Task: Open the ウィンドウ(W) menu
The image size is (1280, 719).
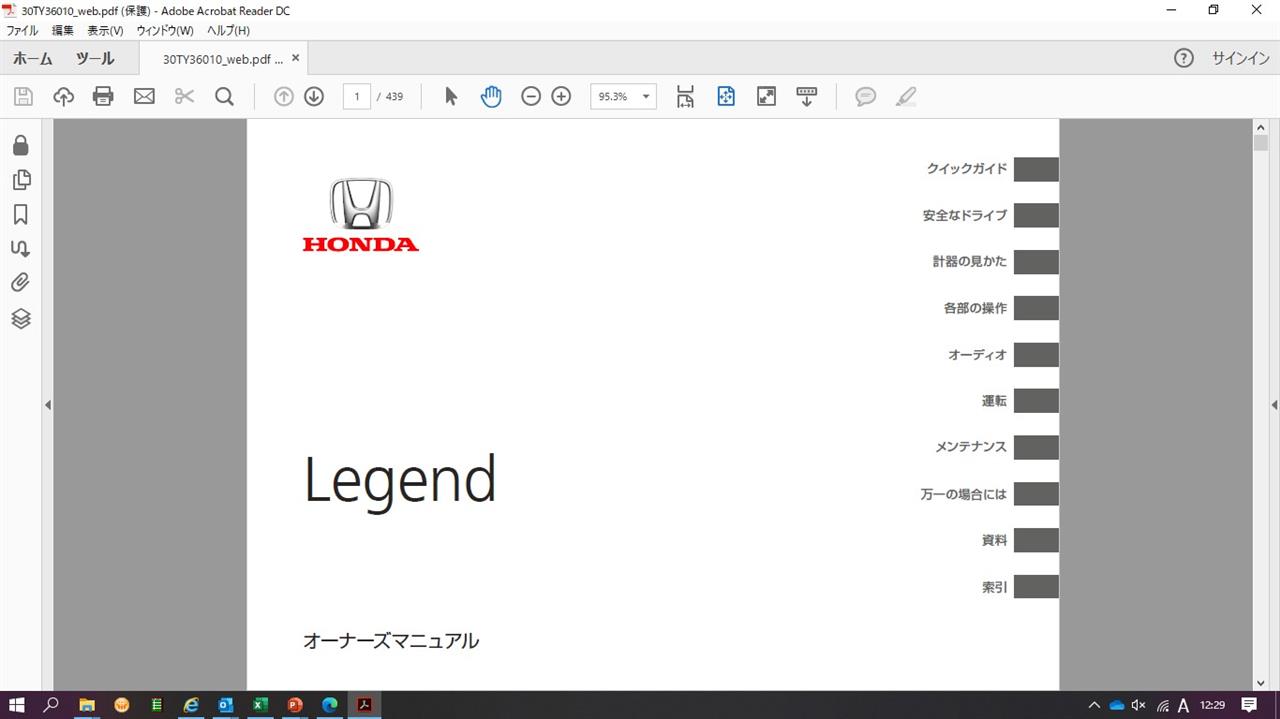Action: (x=165, y=31)
